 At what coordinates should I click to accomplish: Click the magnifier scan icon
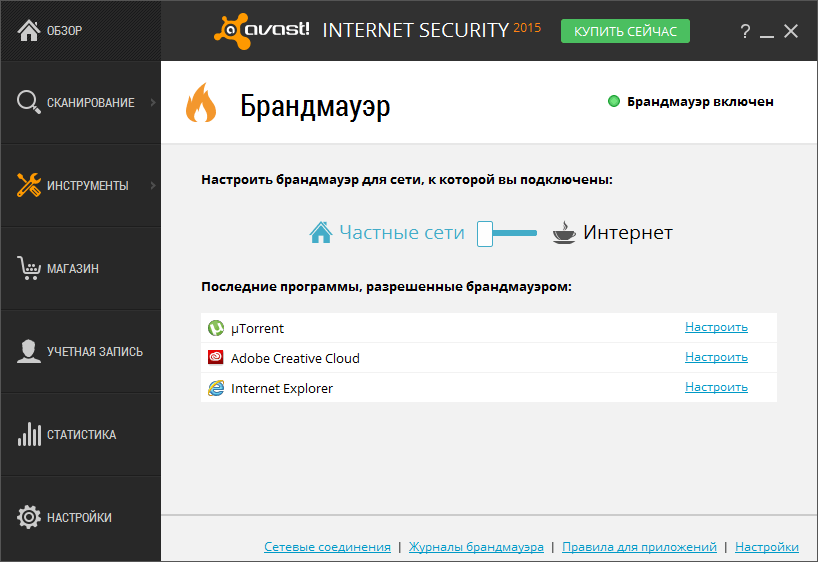coord(29,102)
